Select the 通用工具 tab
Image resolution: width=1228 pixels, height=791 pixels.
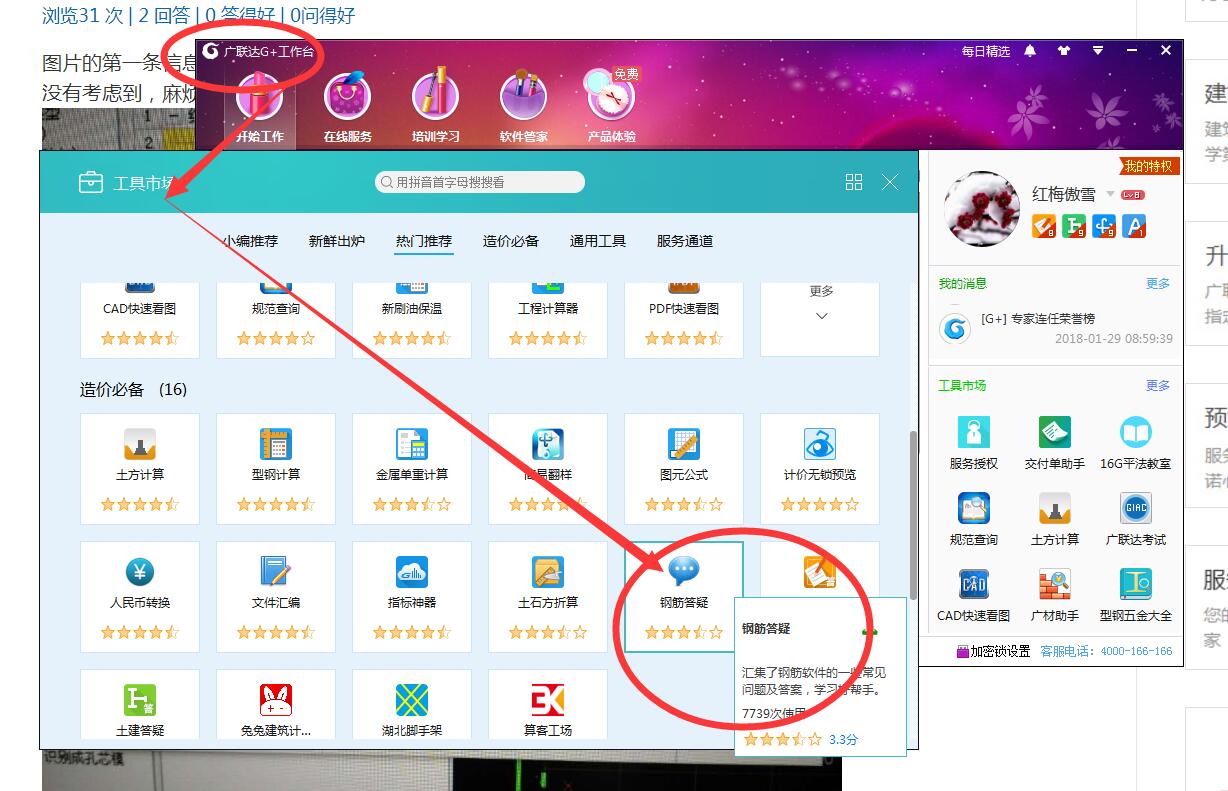(x=598, y=241)
